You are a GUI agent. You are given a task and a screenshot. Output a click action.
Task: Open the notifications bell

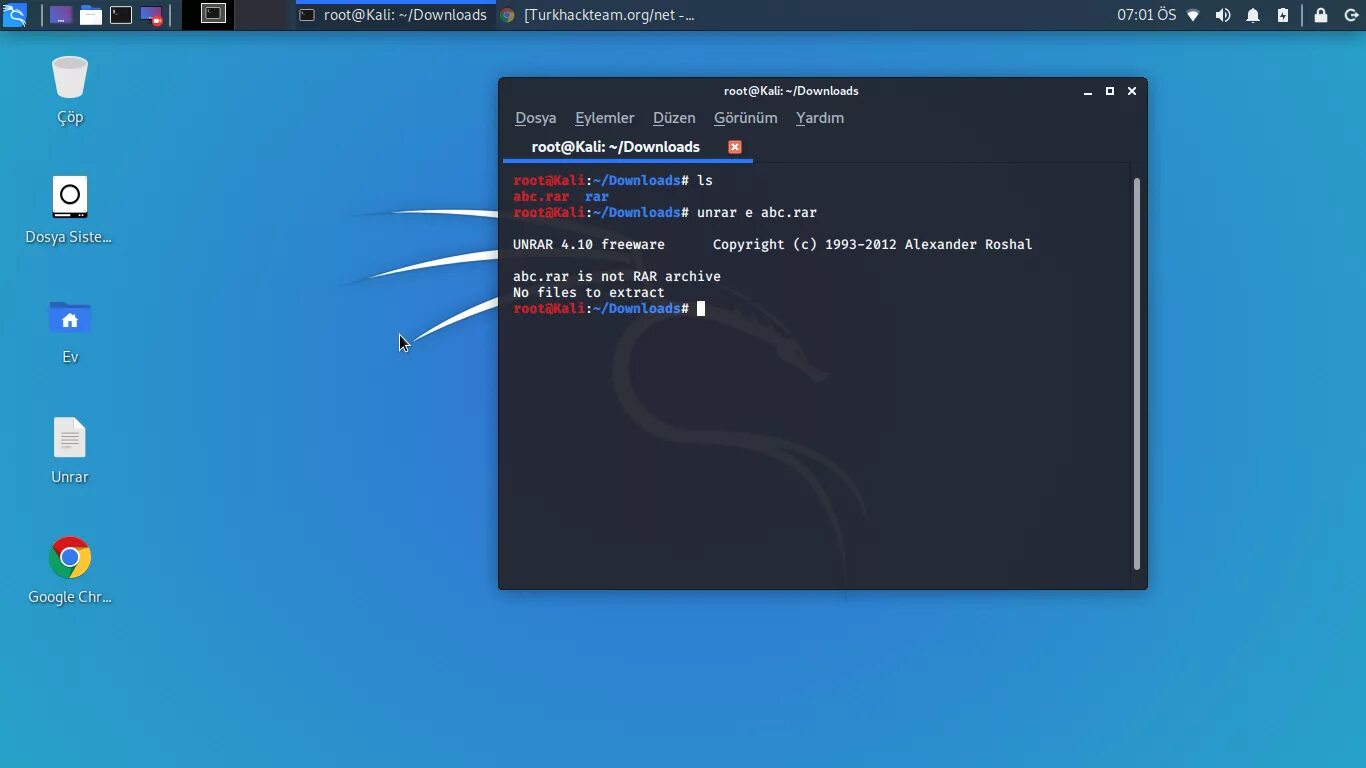[x=1253, y=15]
